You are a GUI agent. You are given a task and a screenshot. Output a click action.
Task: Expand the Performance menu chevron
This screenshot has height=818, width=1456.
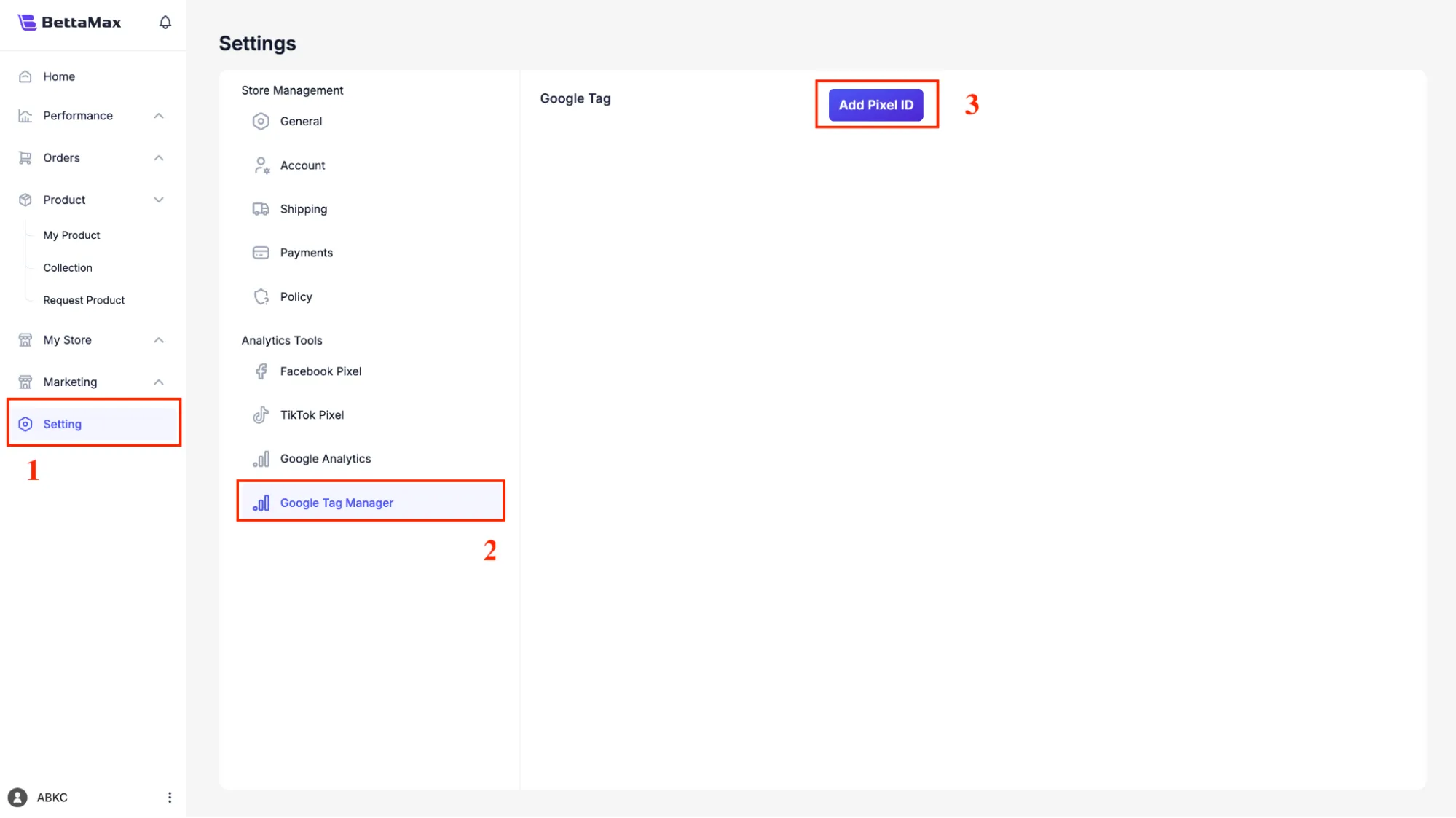coord(159,116)
